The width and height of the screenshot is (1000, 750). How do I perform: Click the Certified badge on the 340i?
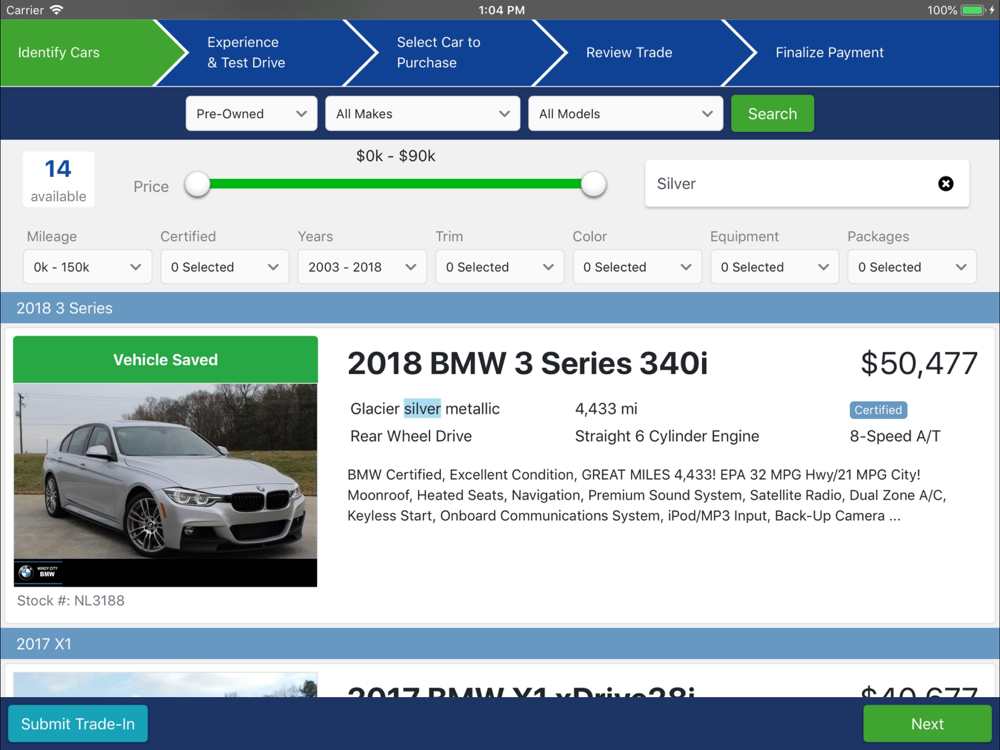click(878, 410)
